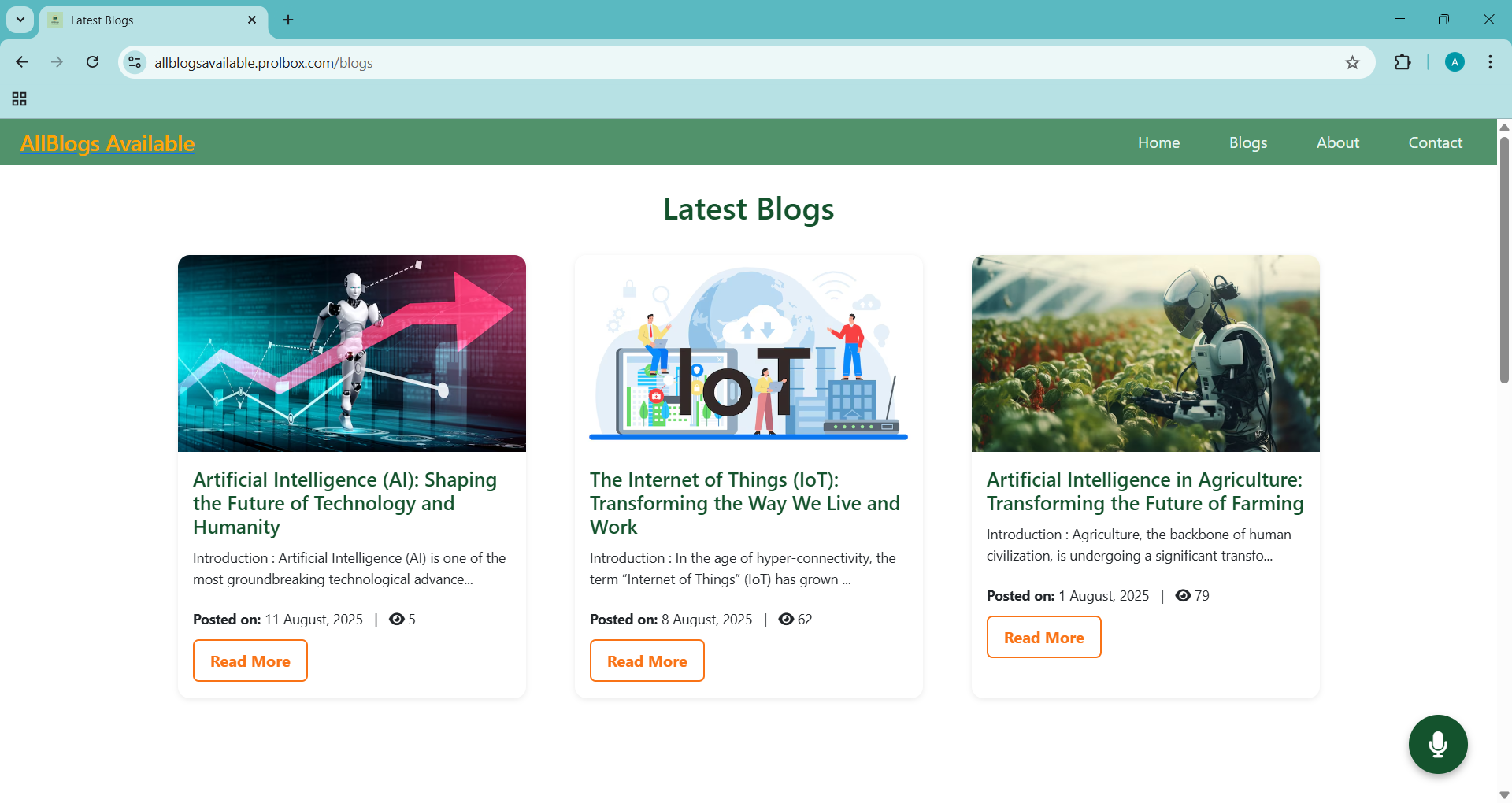
Task: Open the Contact navigation link
Action: (1435, 142)
